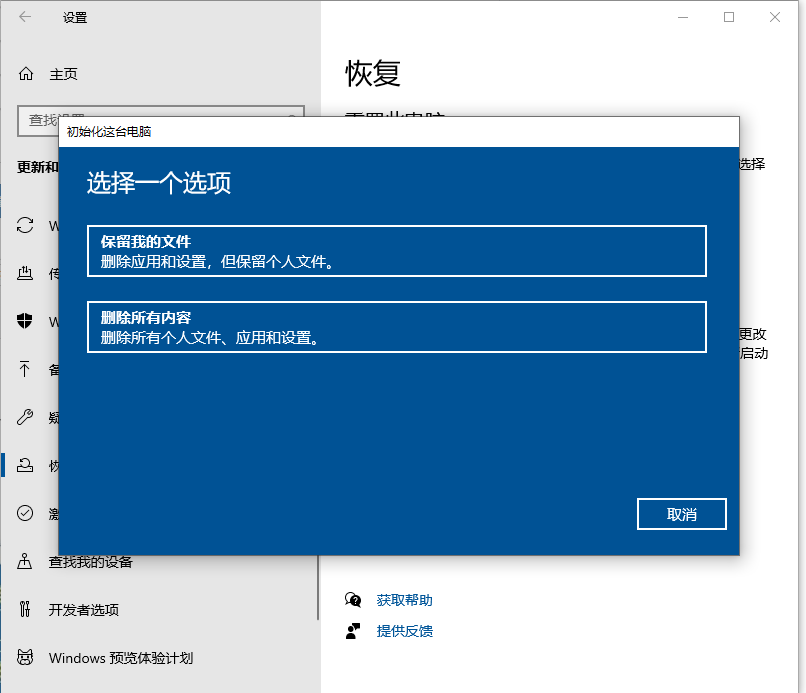Click the 取消 button in the dialog
The height and width of the screenshot is (693, 806).
coord(681,513)
